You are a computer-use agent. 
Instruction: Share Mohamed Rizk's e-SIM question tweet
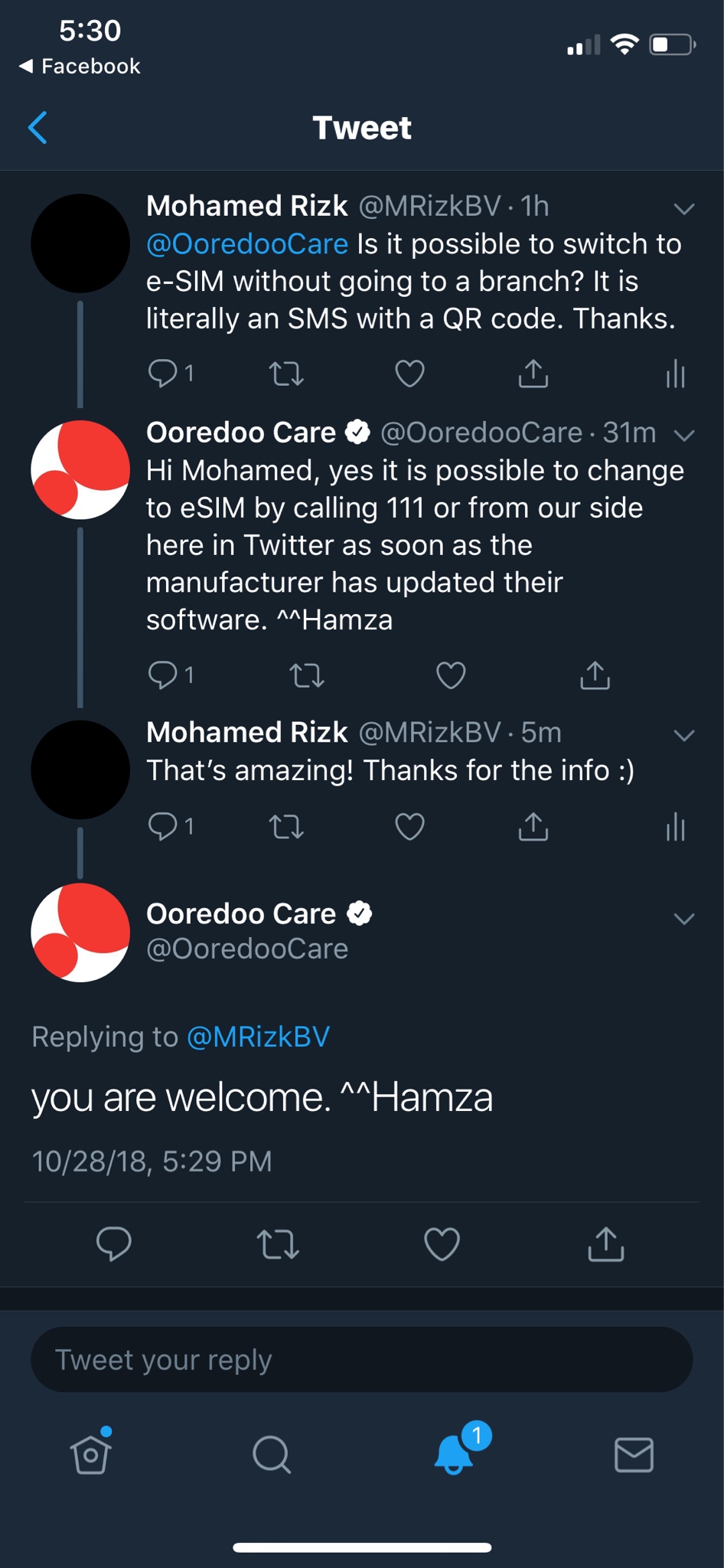pyautogui.click(x=533, y=374)
